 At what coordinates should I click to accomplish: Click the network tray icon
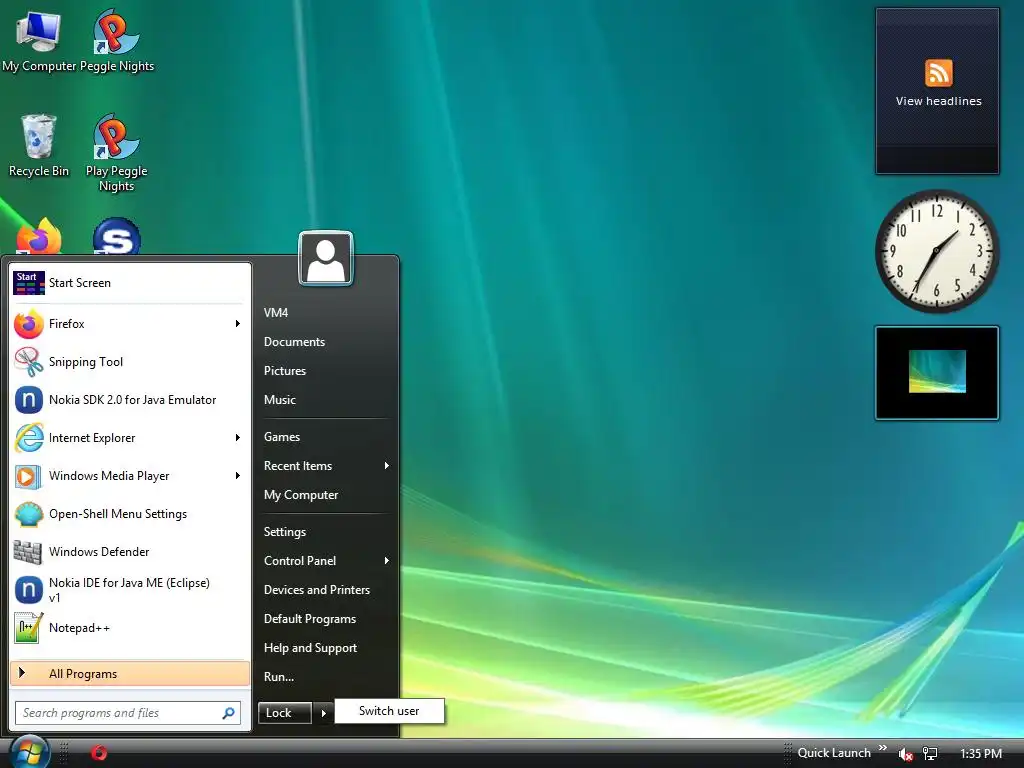[x=930, y=754]
